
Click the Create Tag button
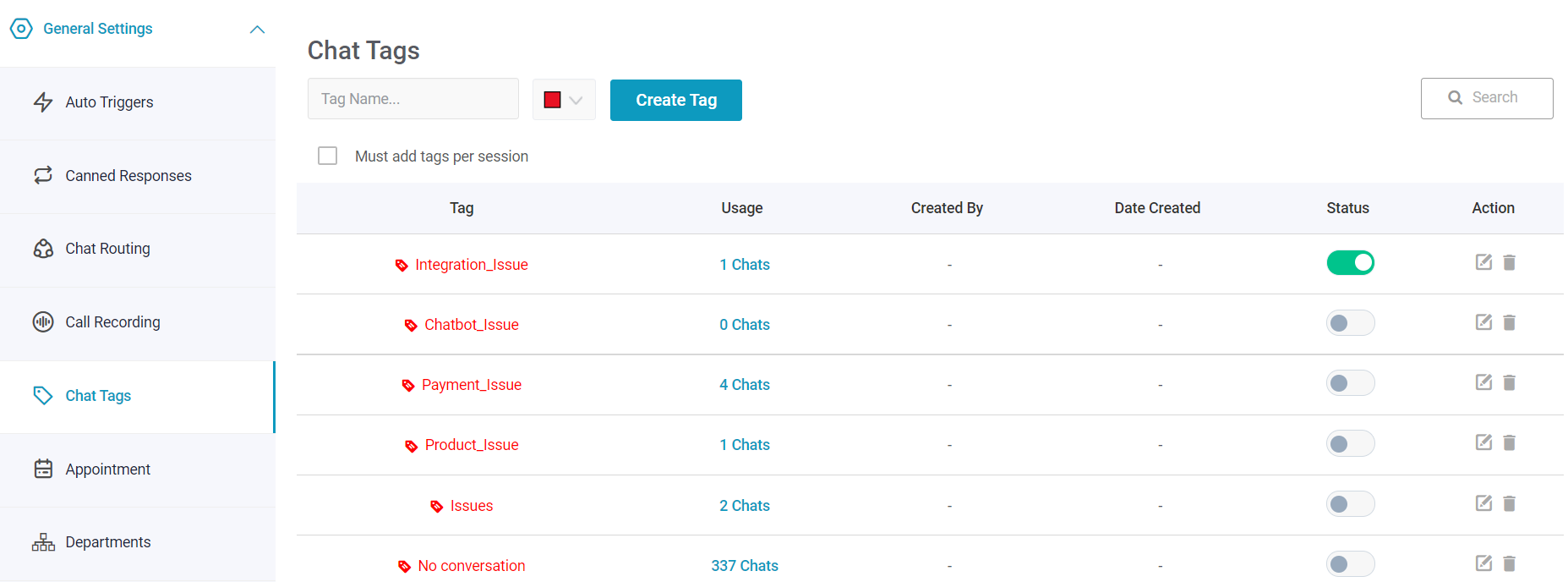tap(676, 100)
